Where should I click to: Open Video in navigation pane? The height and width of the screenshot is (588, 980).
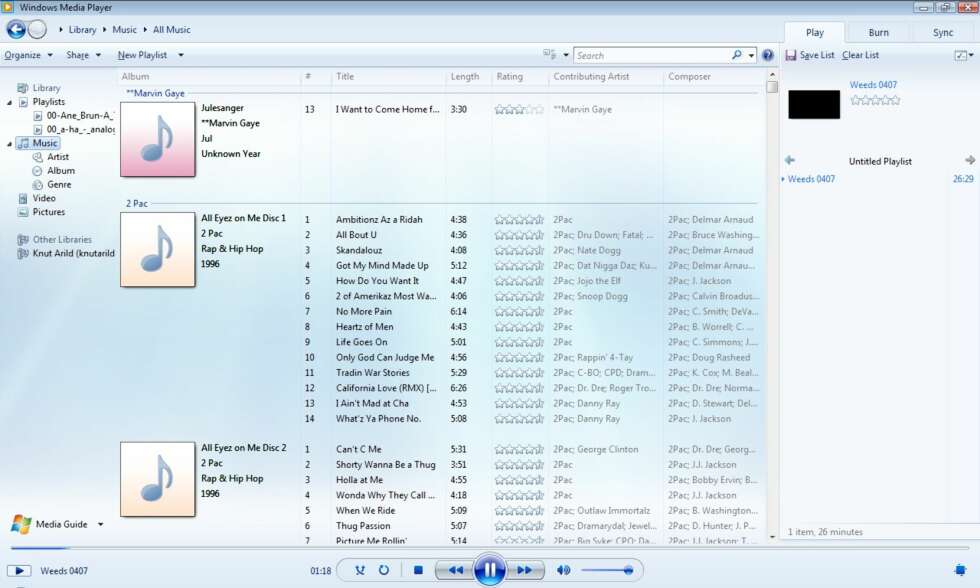44,198
